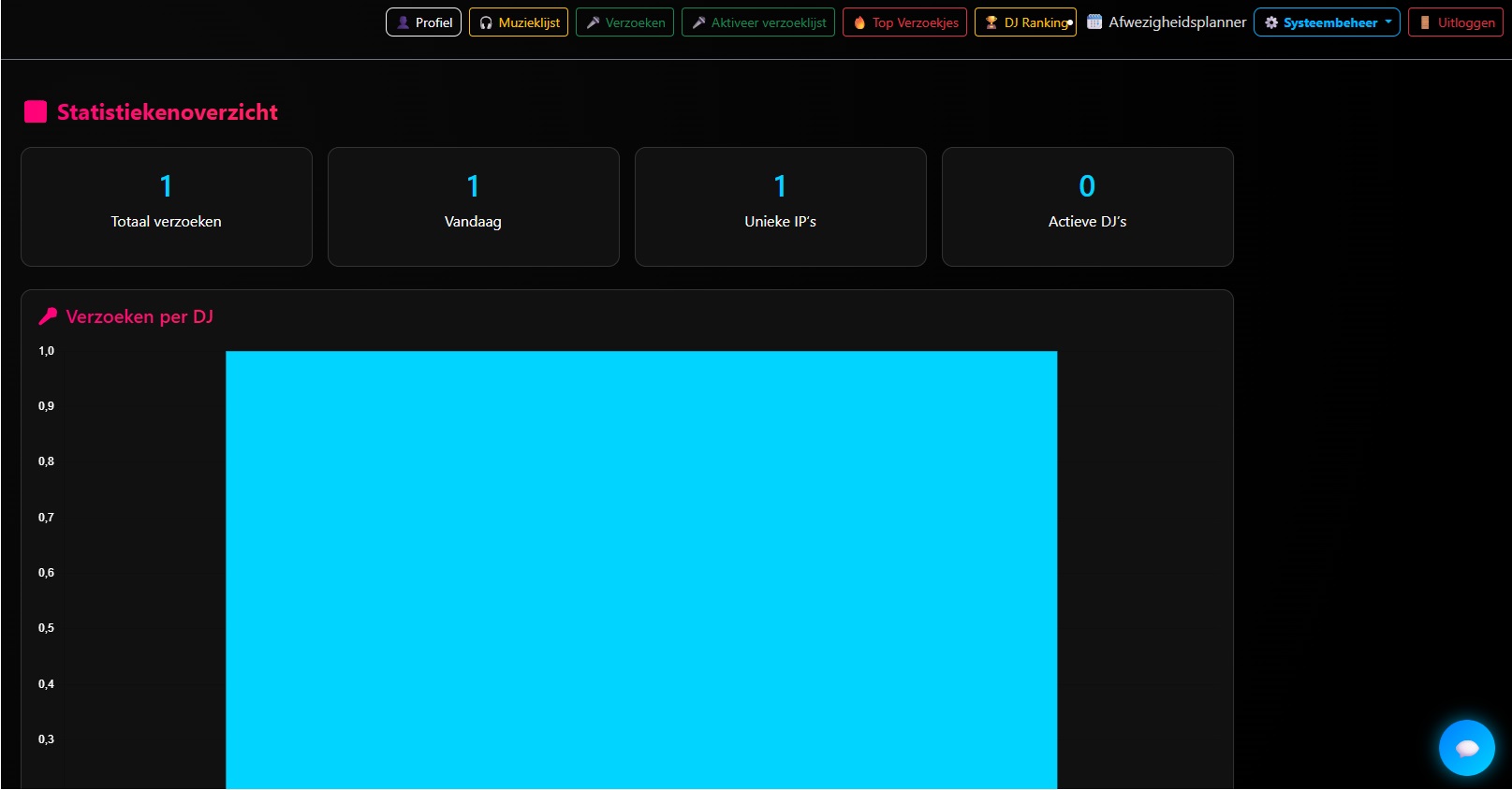Click the headphones icon on Muzieklijst

click(x=486, y=22)
